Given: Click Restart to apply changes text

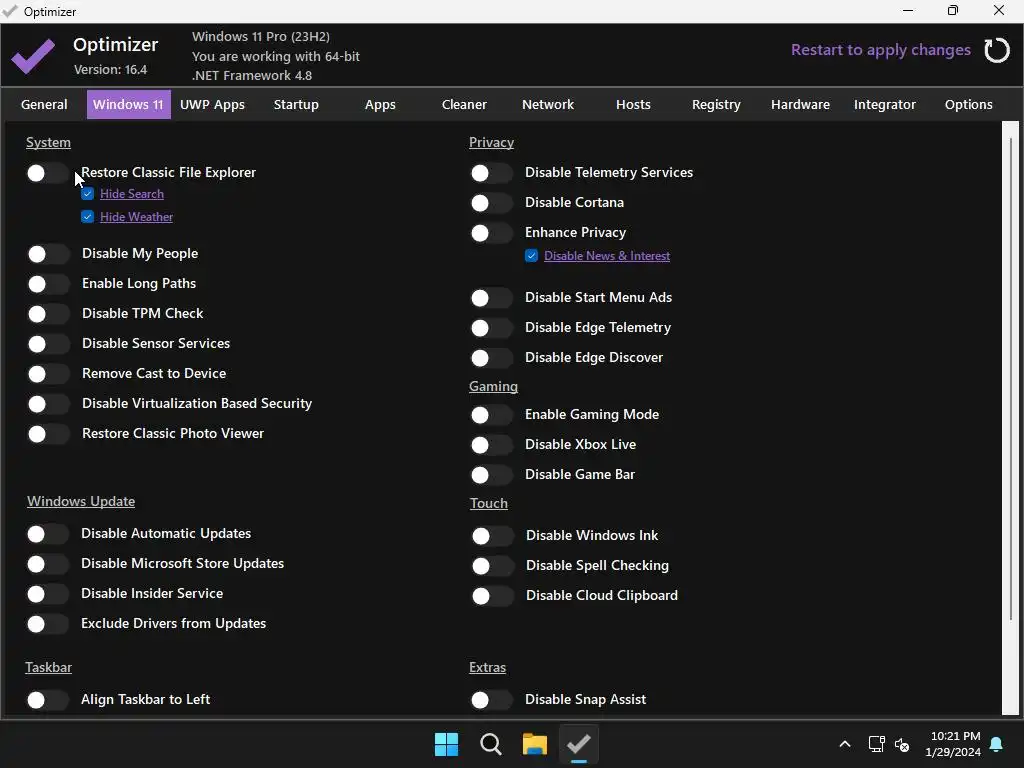Looking at the screenshot, I should click(x=880, y=50).
